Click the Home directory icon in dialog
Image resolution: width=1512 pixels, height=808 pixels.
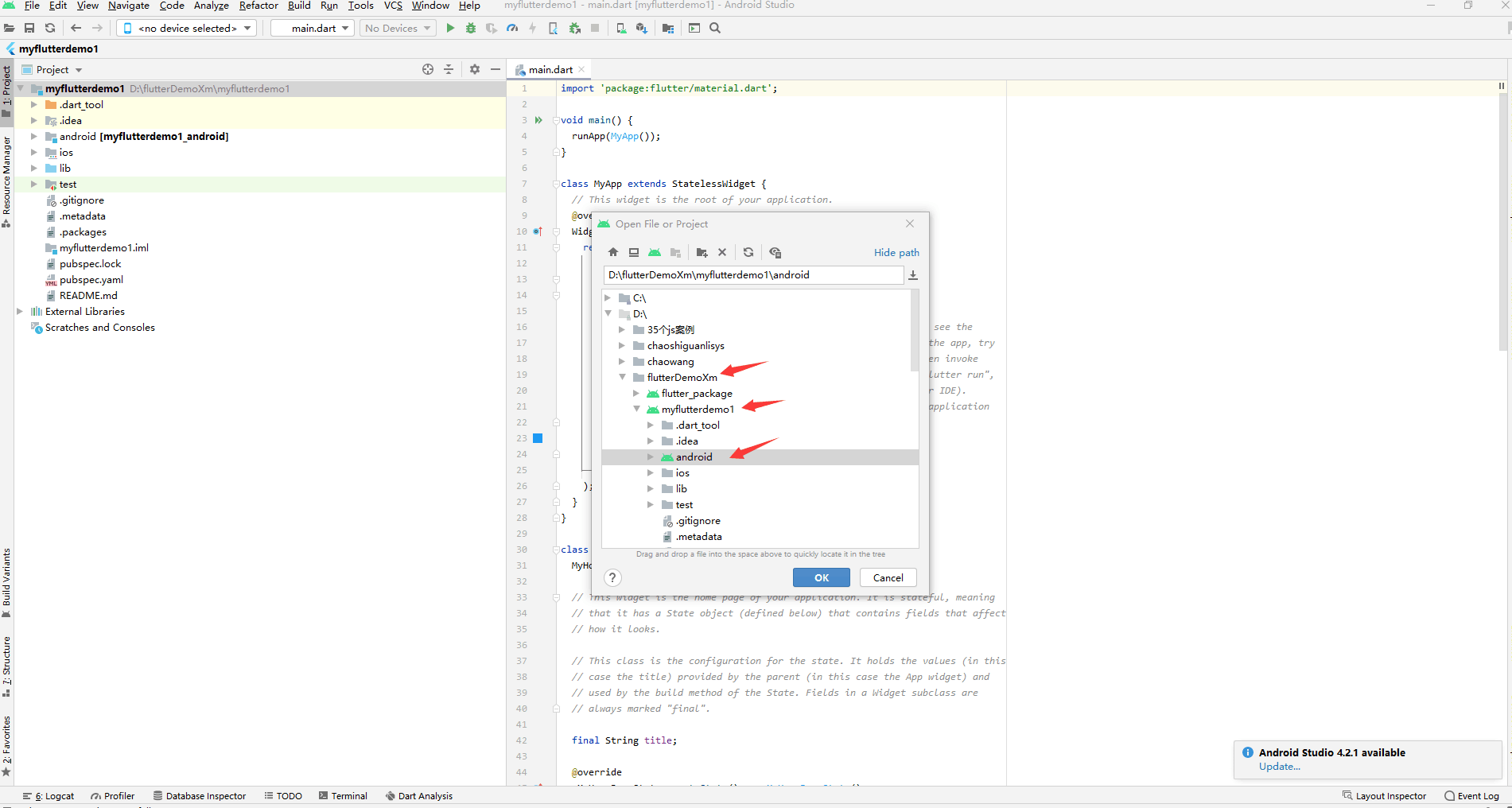coord(613,252)
